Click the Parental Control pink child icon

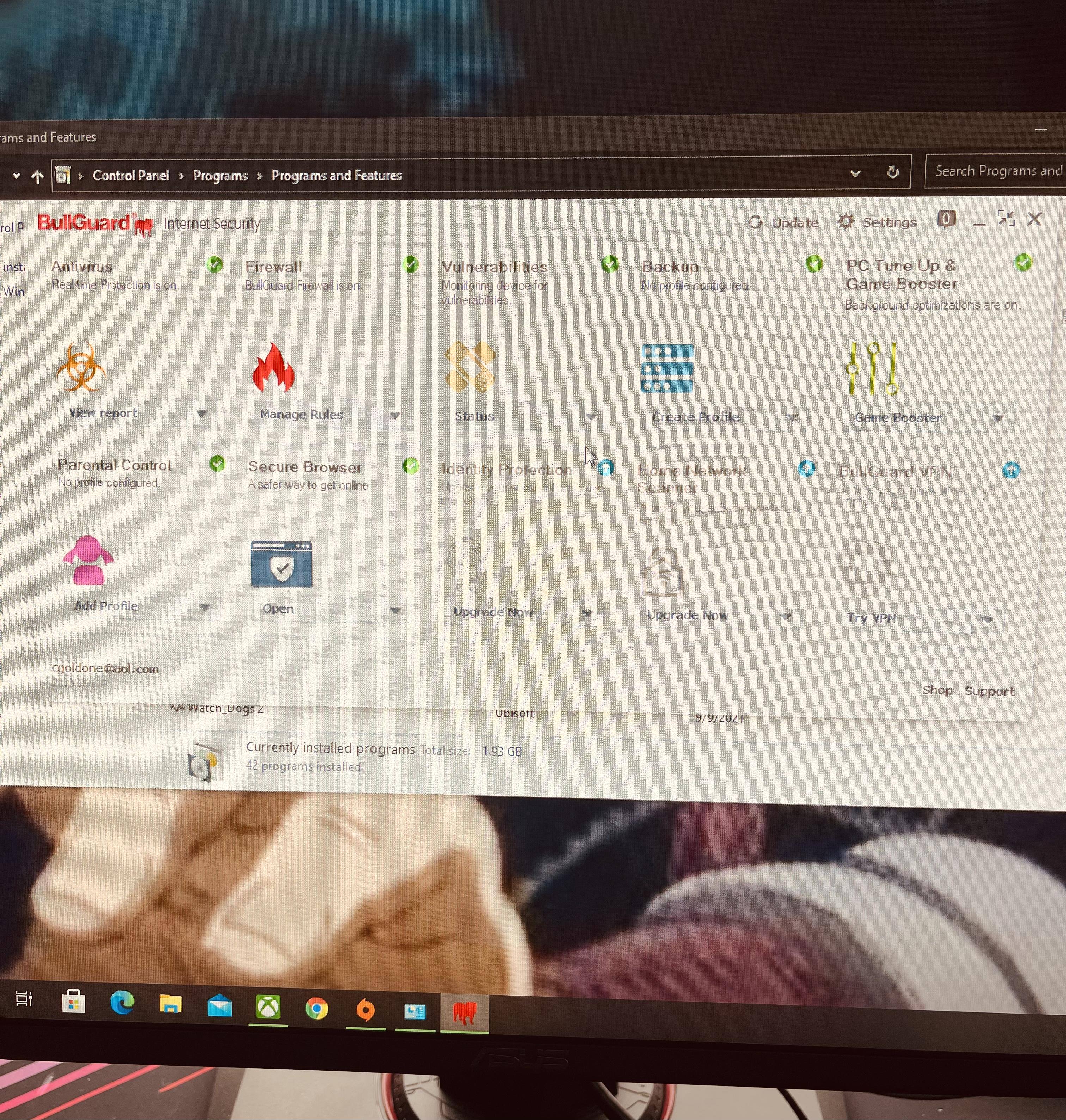pyautogui.click(x=88, y=560)
